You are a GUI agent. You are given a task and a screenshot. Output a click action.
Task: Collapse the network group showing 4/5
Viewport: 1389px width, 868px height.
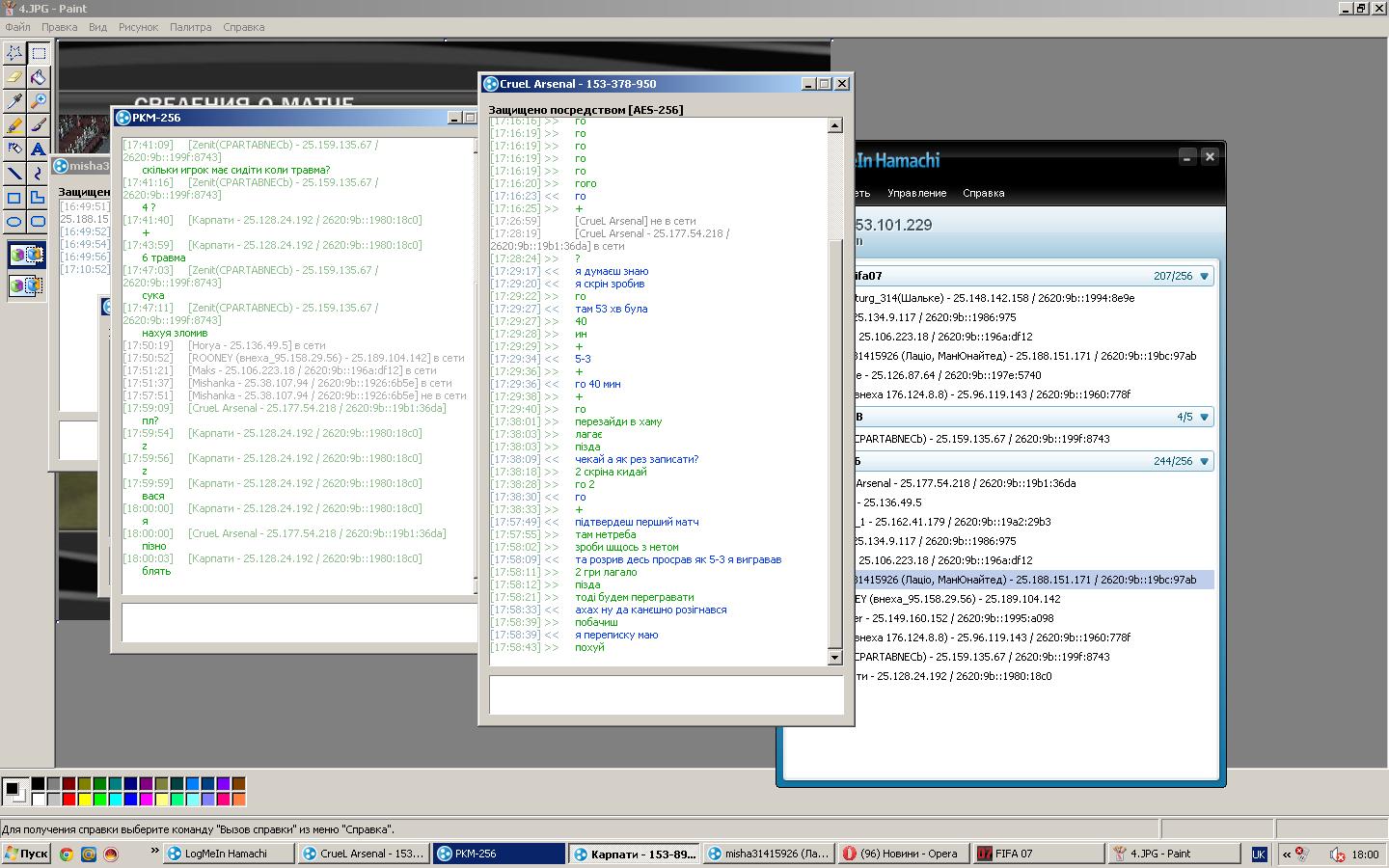1204,418
